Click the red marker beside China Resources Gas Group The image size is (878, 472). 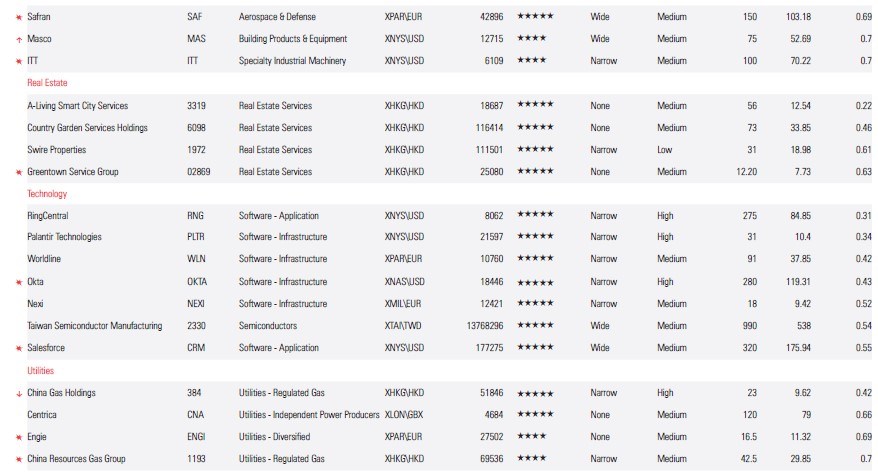tap(19, 459)
